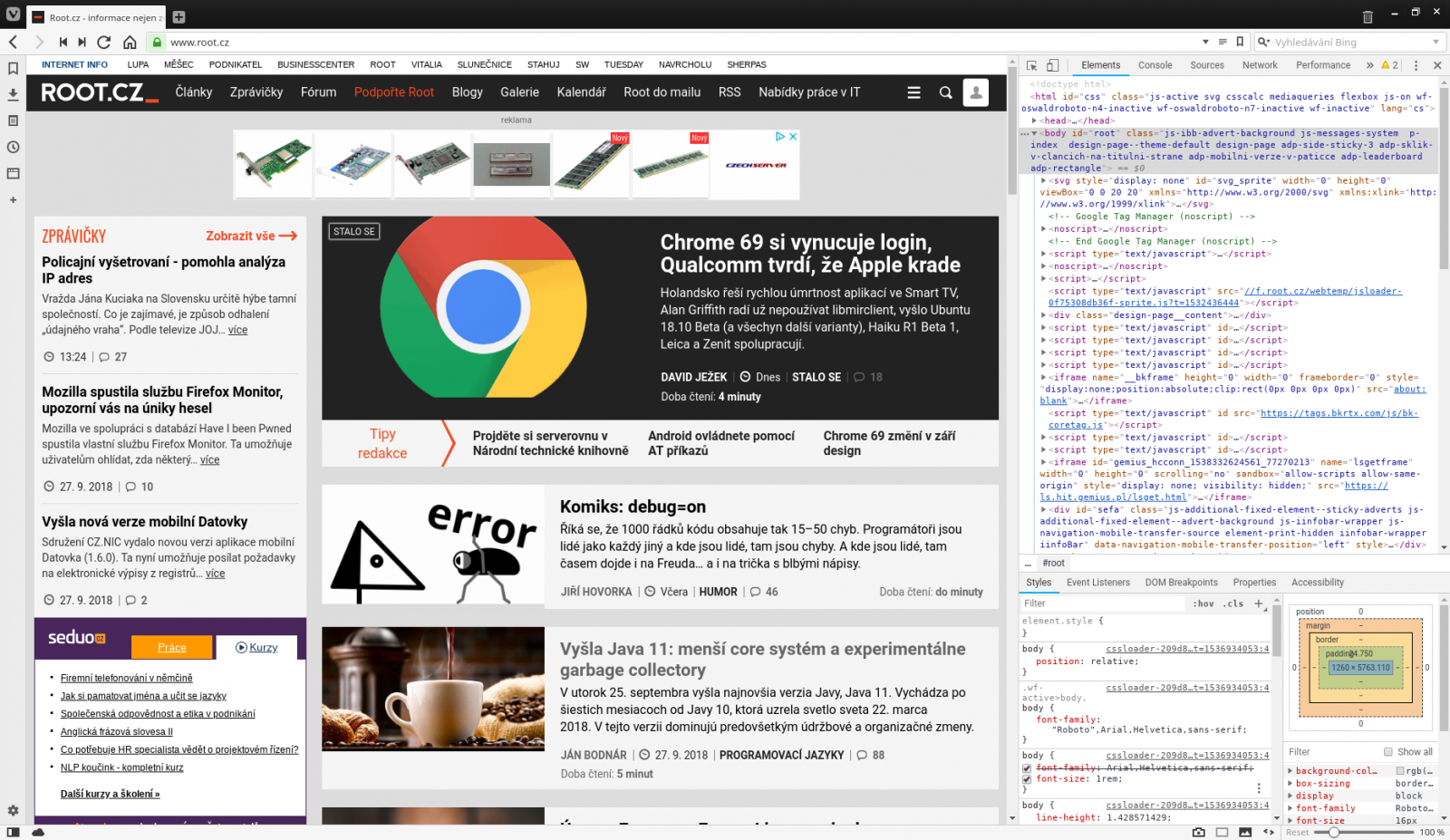Viewport: 1450px width, 840px height.
Task: Open the Window side panel
Action: (x=13, y=173)
